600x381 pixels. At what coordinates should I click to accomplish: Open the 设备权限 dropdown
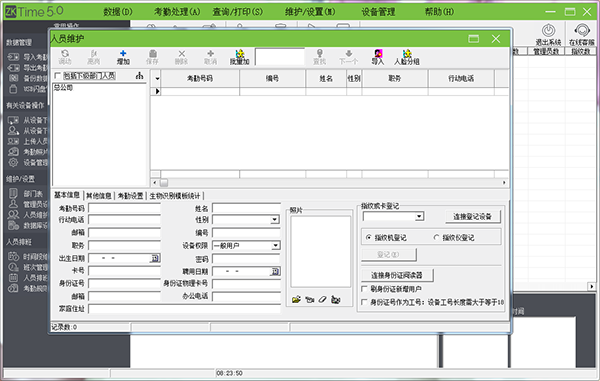(x=276, y=246)
